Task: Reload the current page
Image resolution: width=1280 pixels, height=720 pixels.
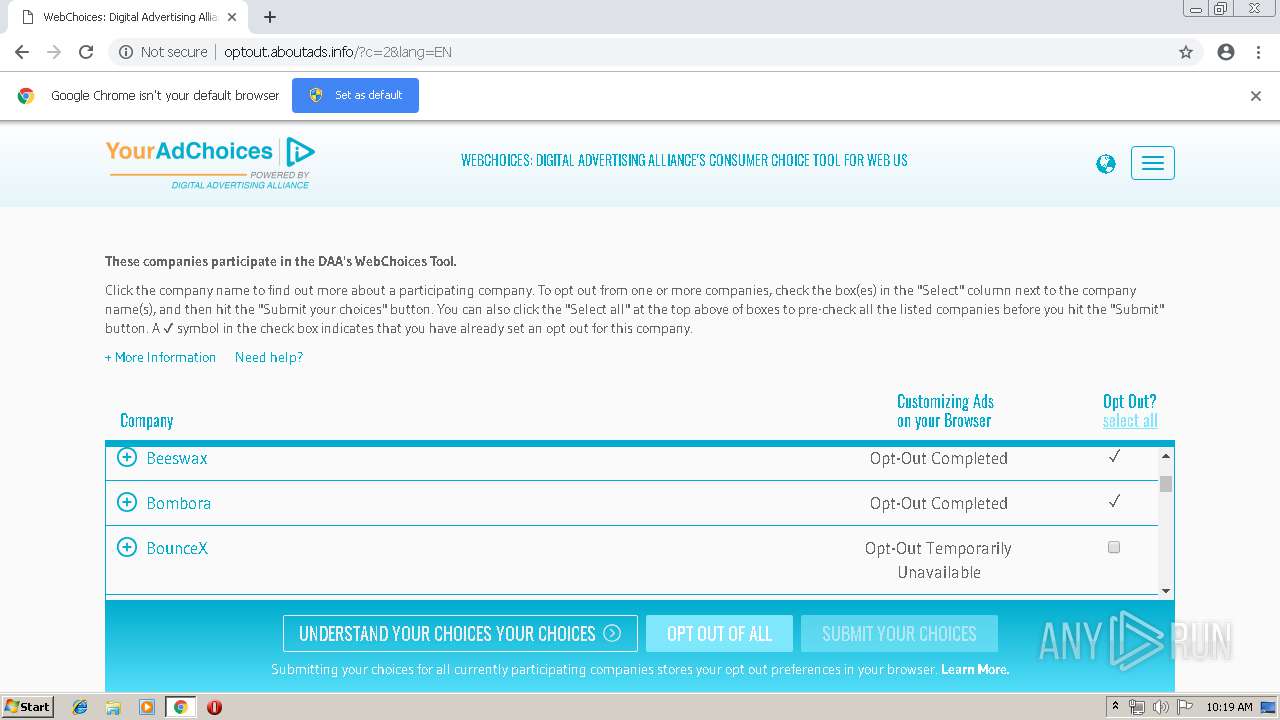Action: tap(86, 52)
